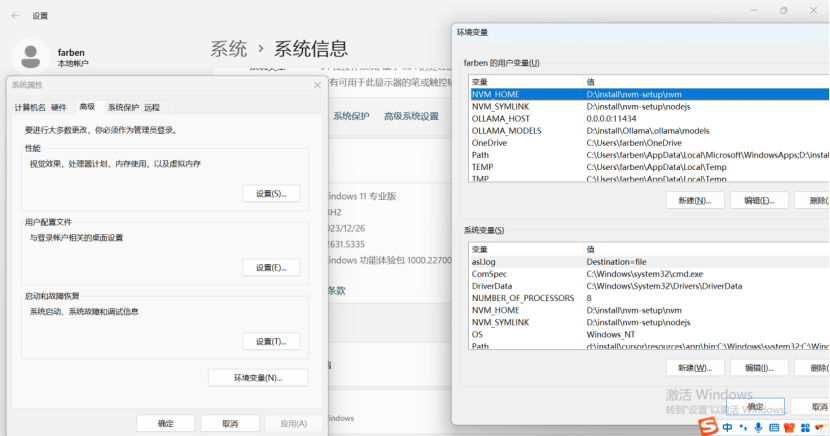Click 变量 column header in system variables
The height and width of the screenshot is (436, 830).
[x=526, y=249]
